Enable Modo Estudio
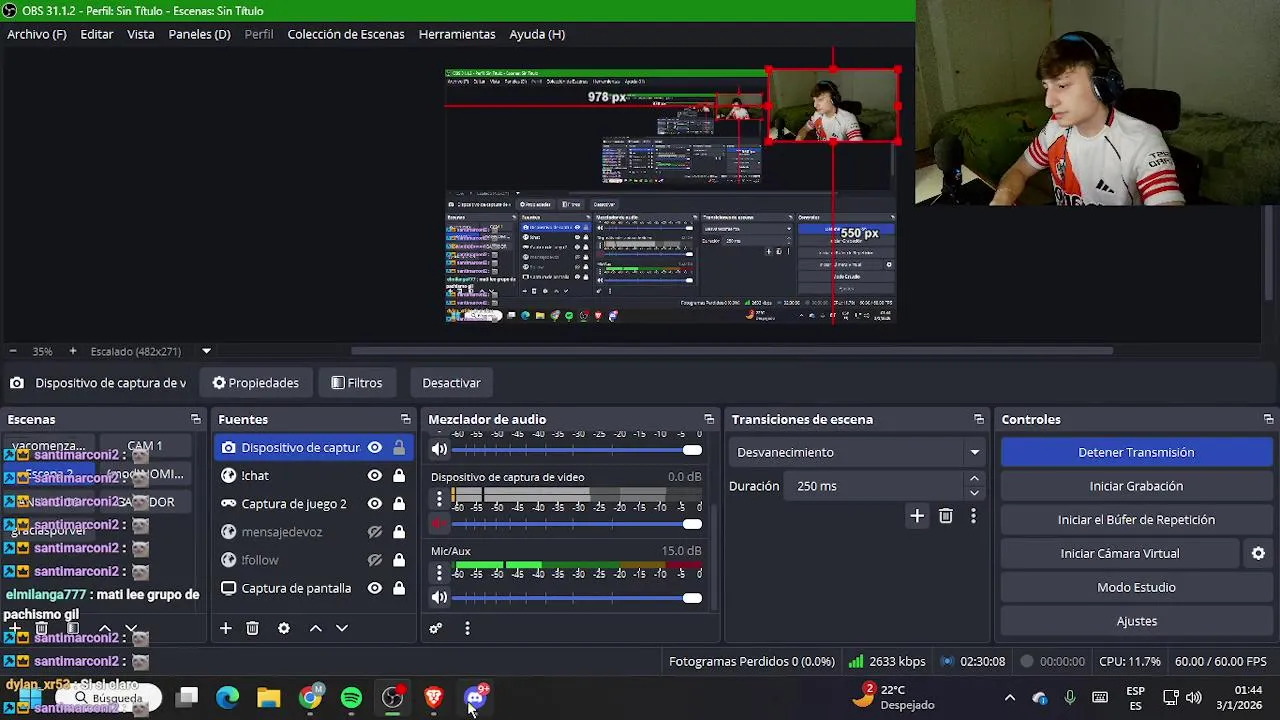Image resolution: width=1280 pixels, height=720 pixels. (1136, 587)
